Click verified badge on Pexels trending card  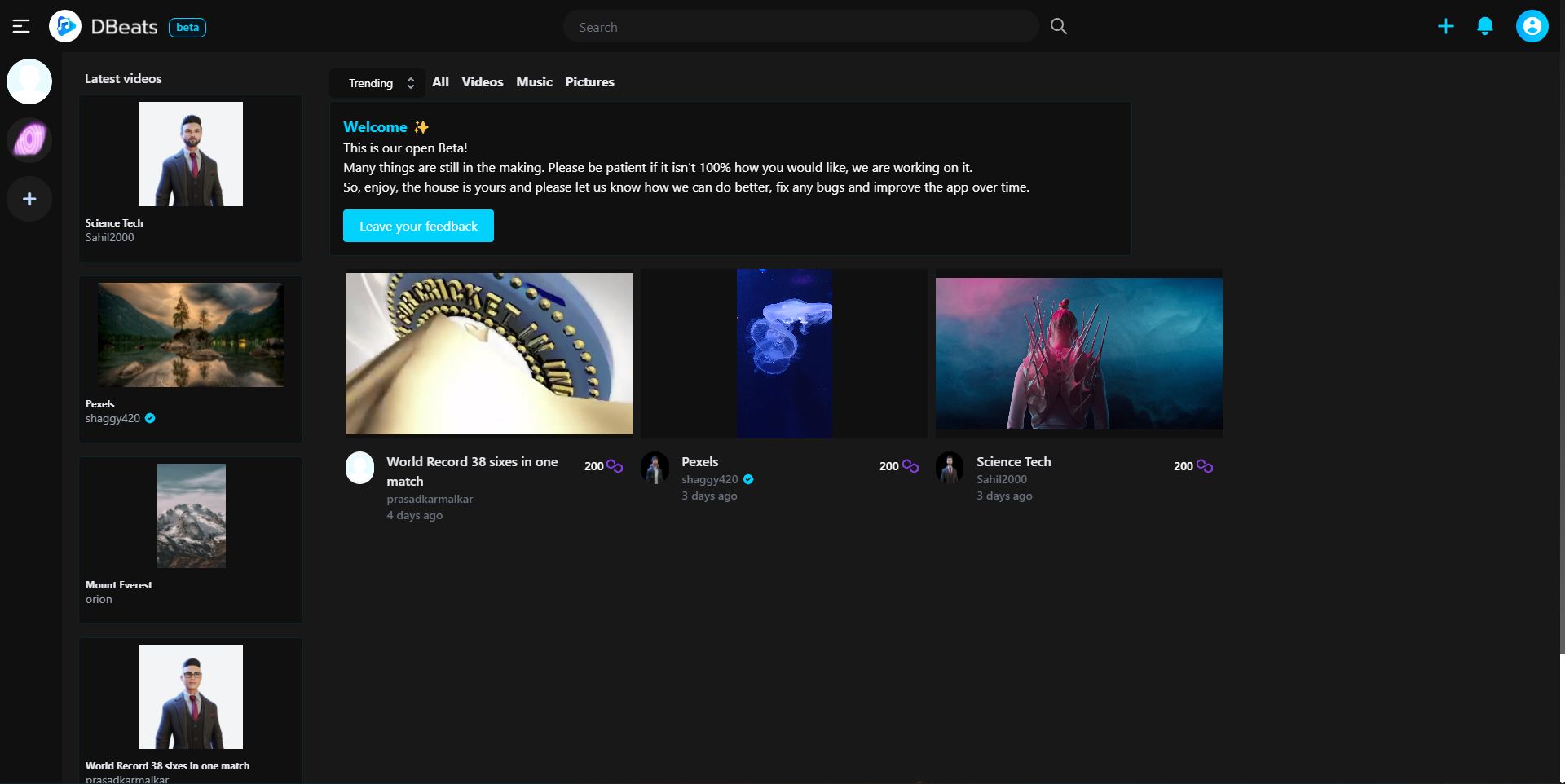[748, 479]
